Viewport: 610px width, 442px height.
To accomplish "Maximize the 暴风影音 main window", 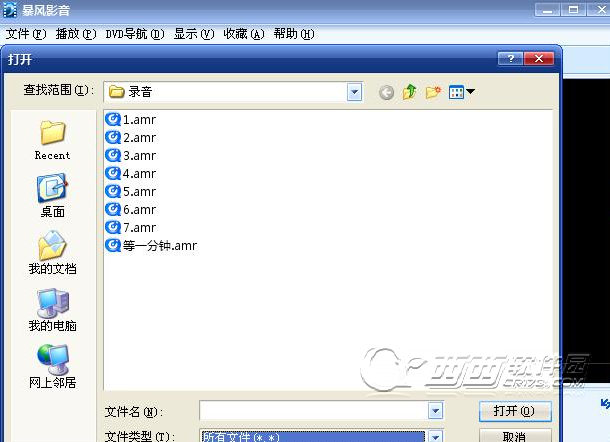I will pyautogui.click(x=573, y=10).
